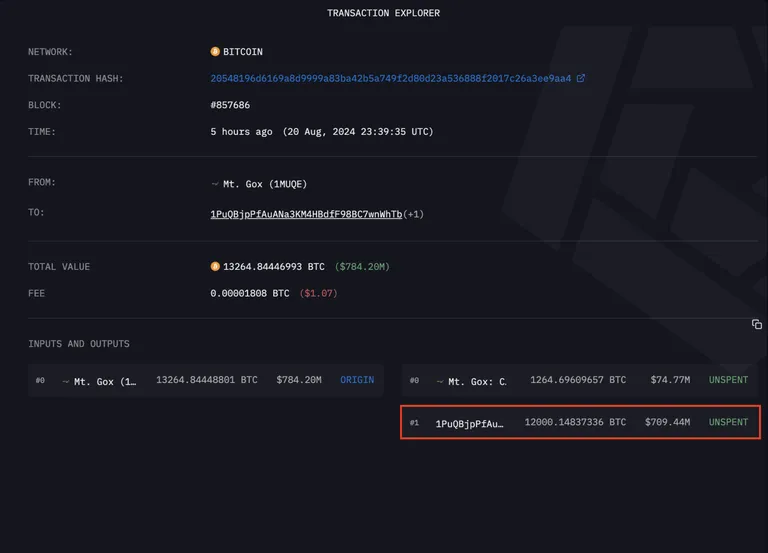768x553 pixels.
Task: Open the 1PuQBjpPfAu… output address
Action: point(469,424)
